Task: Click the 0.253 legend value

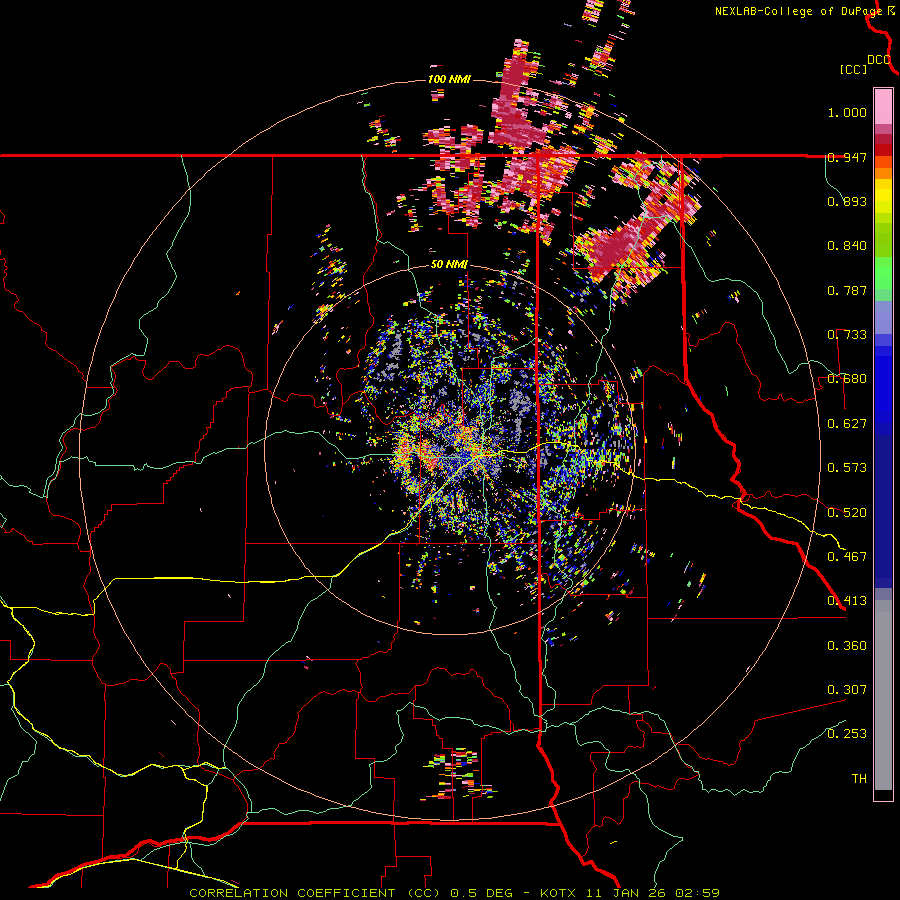Action: [x=847, y=734]
